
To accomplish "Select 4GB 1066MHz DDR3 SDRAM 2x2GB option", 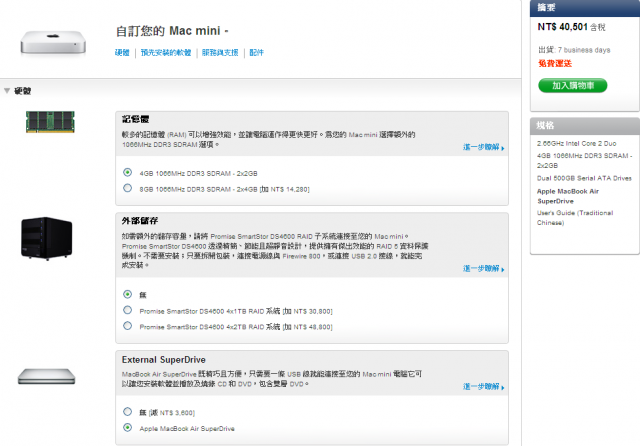I will pyautogui.click(x=127, y=173).
